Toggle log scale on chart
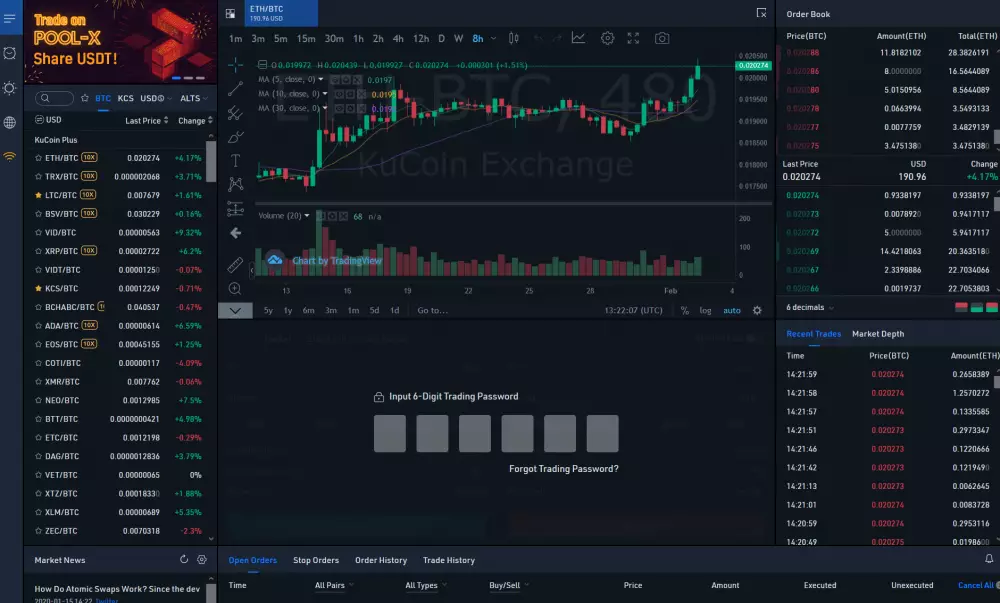This screenshot has width=1000, height=603. pyautogui.click(x=705, y=311)
